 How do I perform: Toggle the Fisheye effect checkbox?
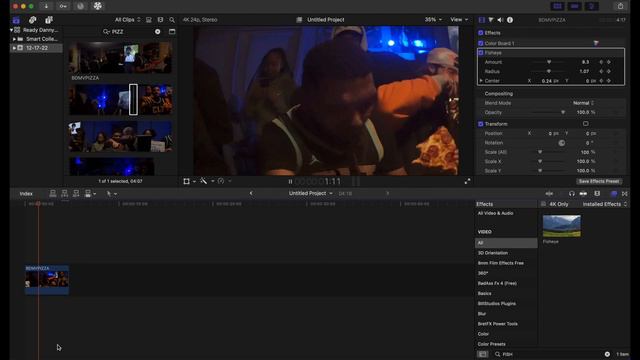tap(480, 53)
